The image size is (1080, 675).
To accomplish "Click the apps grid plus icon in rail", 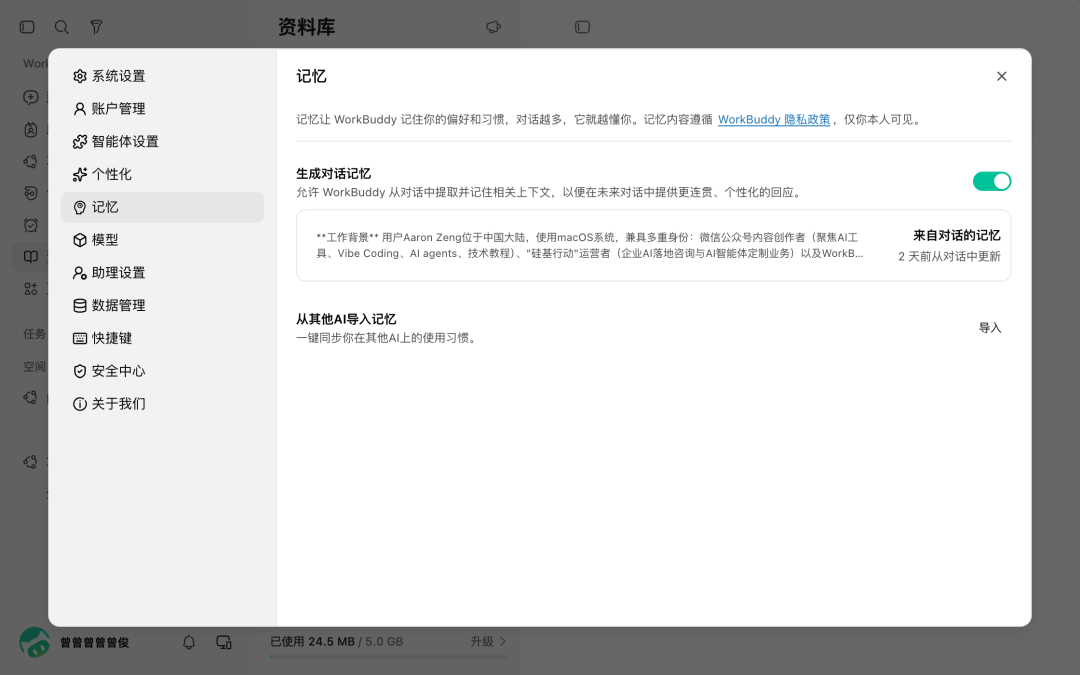I will (31, 289).
